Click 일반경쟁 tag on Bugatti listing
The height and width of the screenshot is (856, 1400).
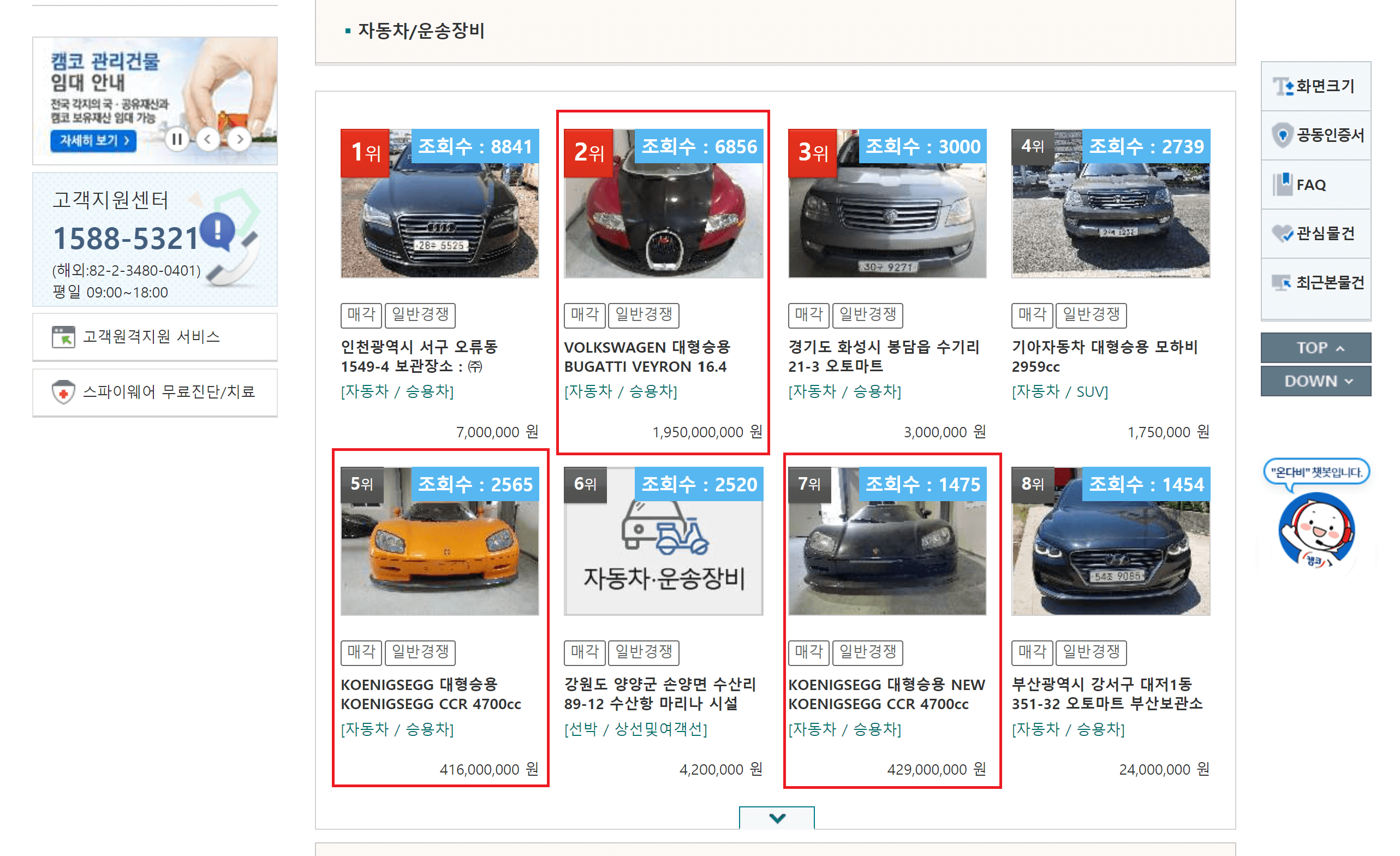(644, 315)
